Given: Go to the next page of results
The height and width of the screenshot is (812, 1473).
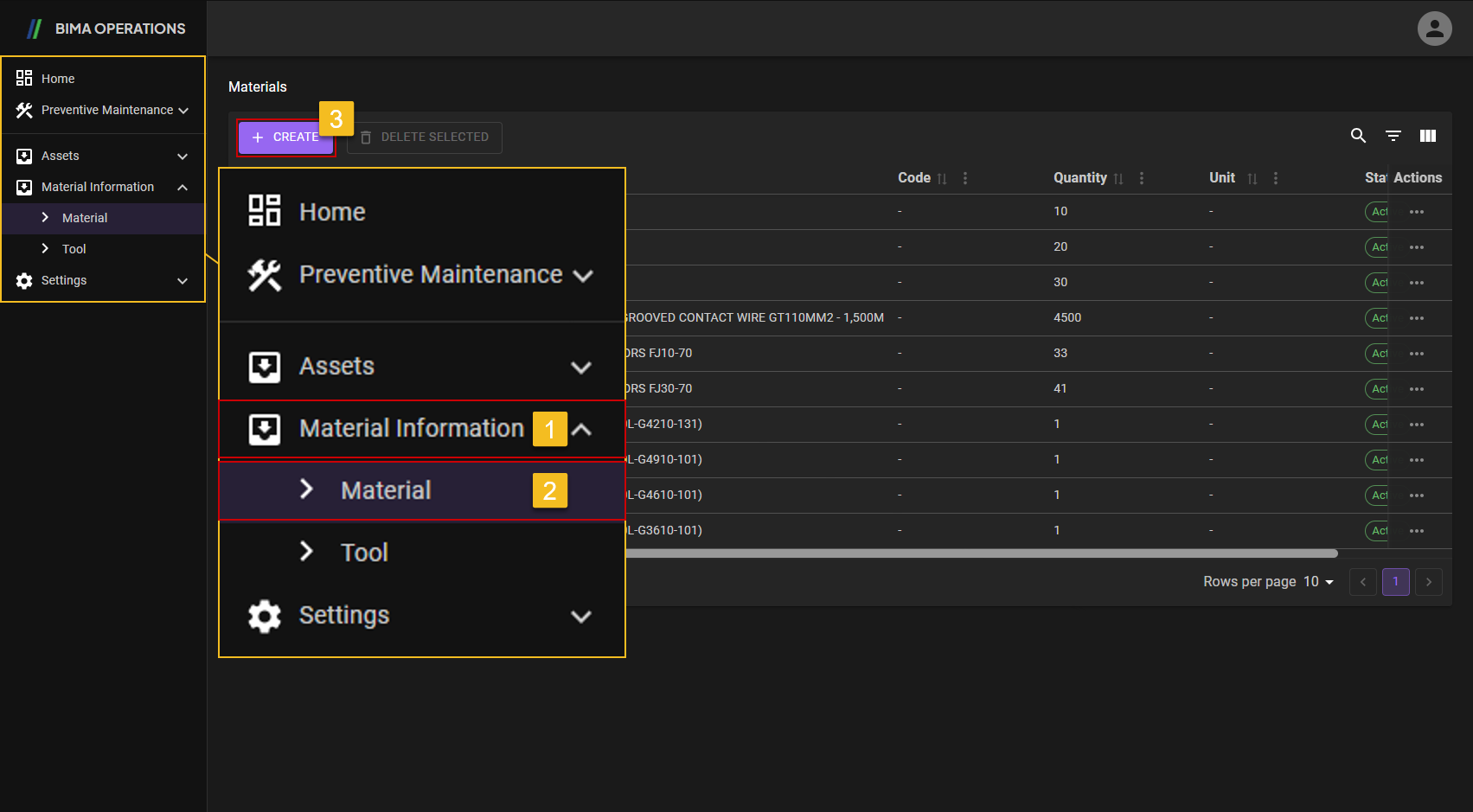Looking at the screenshot, I should [1428, 582].
